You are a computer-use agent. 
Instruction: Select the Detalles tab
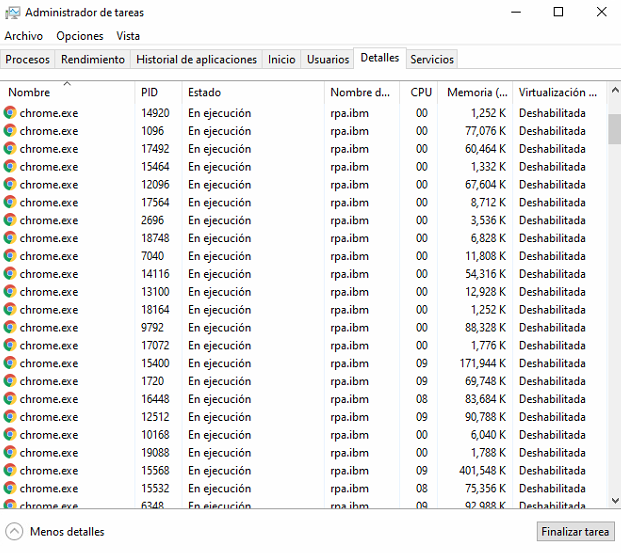379,58
